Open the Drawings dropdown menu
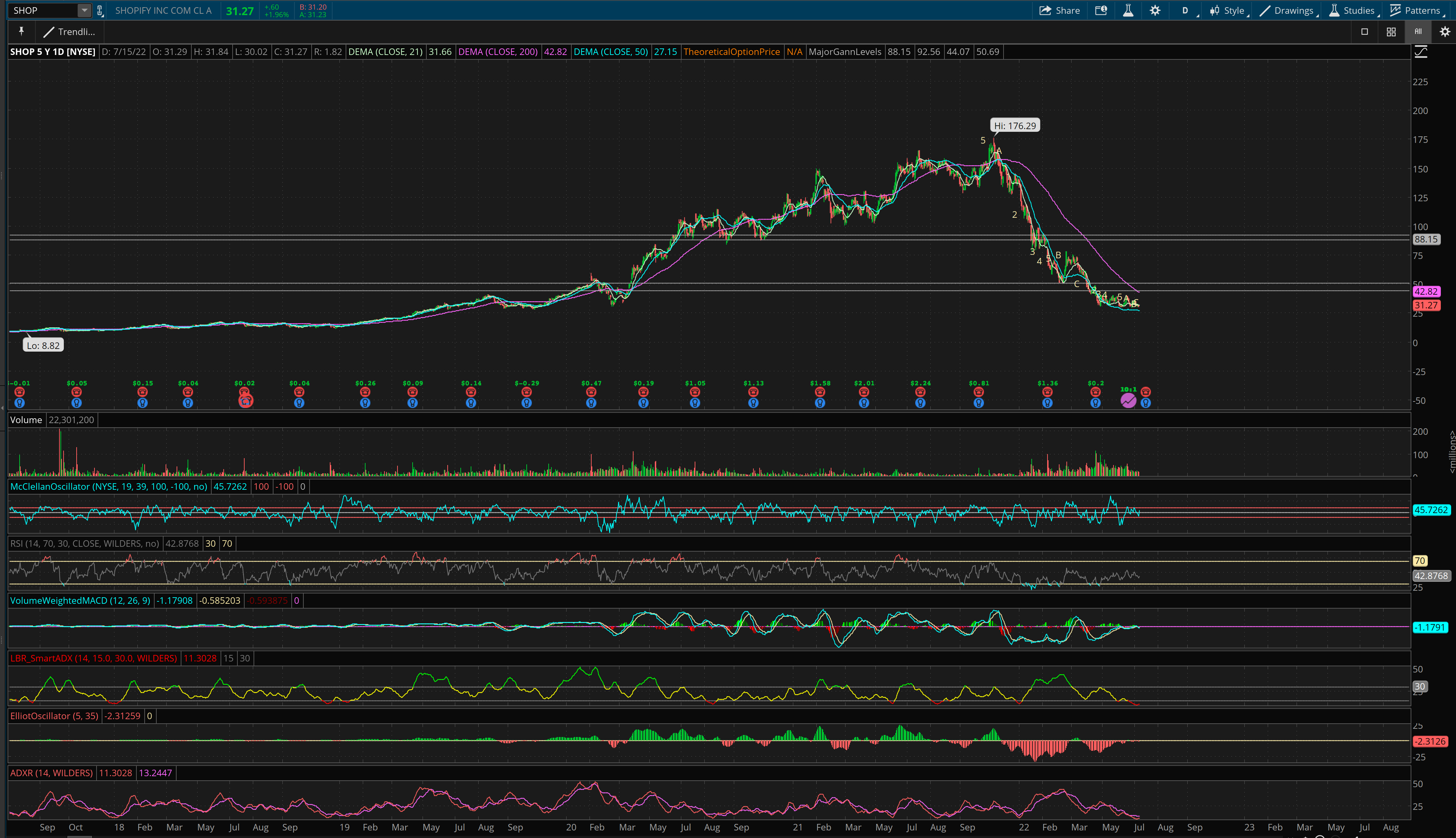Viewport: 1456px width, 838px height. click(1288, 10)
